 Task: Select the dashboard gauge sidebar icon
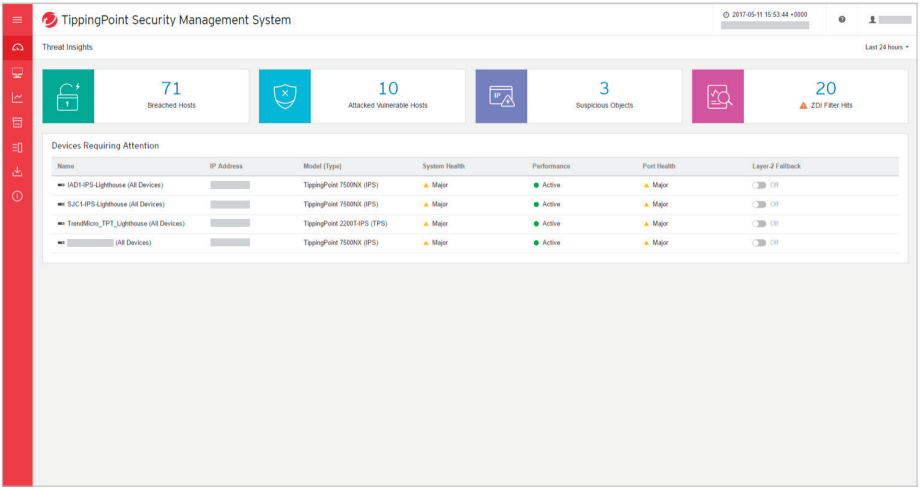[18, 48]
